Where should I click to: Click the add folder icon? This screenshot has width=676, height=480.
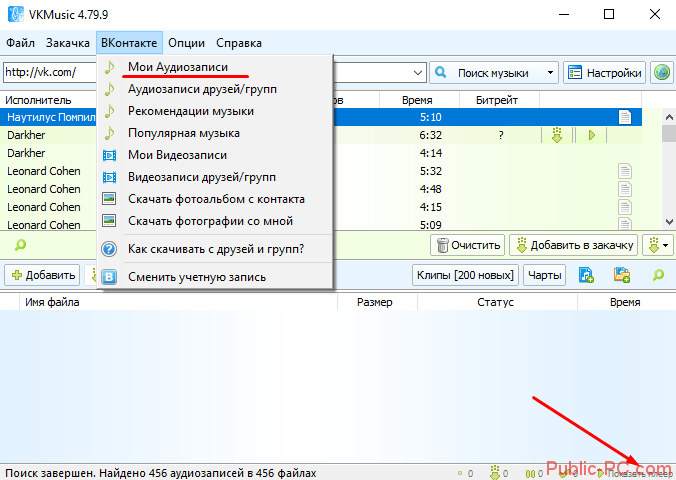click(622, 275)
